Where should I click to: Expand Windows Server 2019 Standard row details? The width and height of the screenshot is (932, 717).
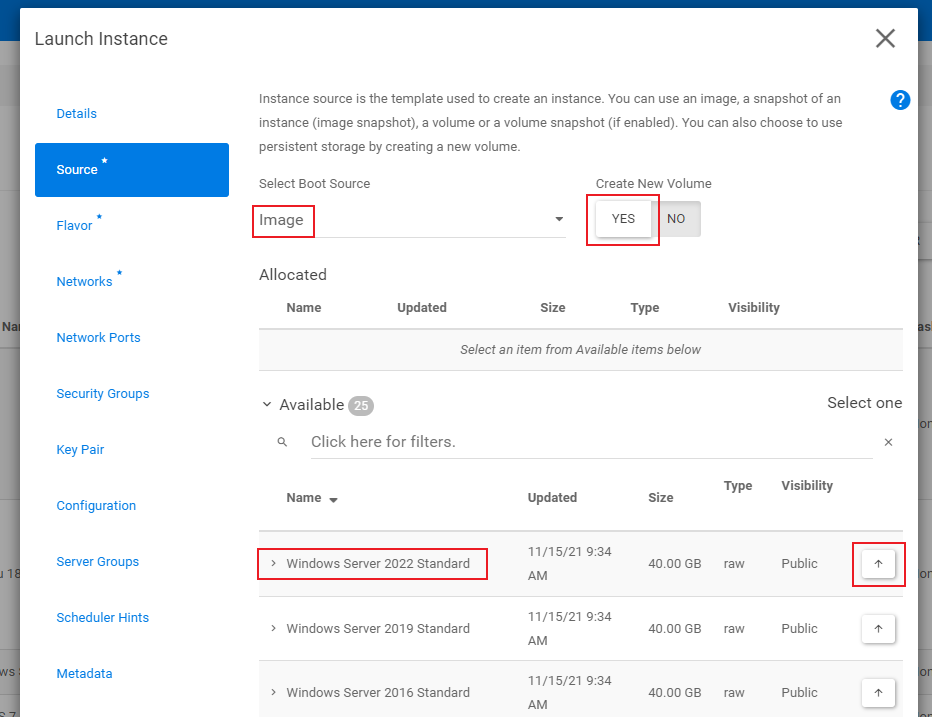coord(273,628)
